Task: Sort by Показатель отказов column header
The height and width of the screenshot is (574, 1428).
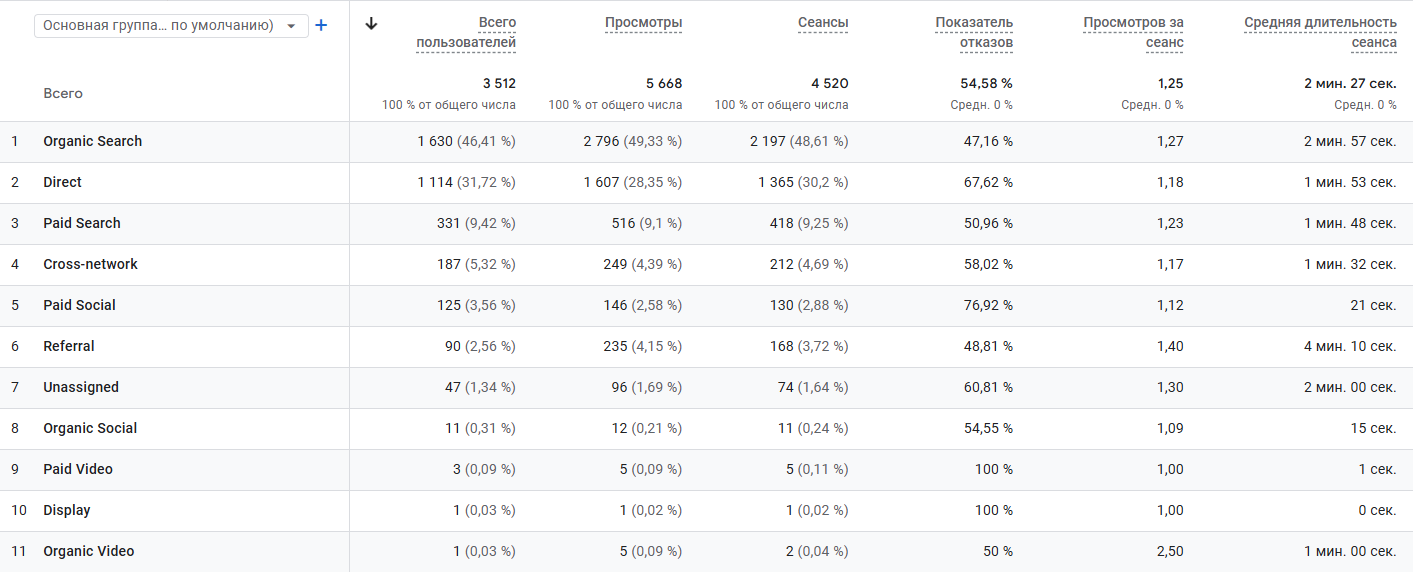Action: 974,32
